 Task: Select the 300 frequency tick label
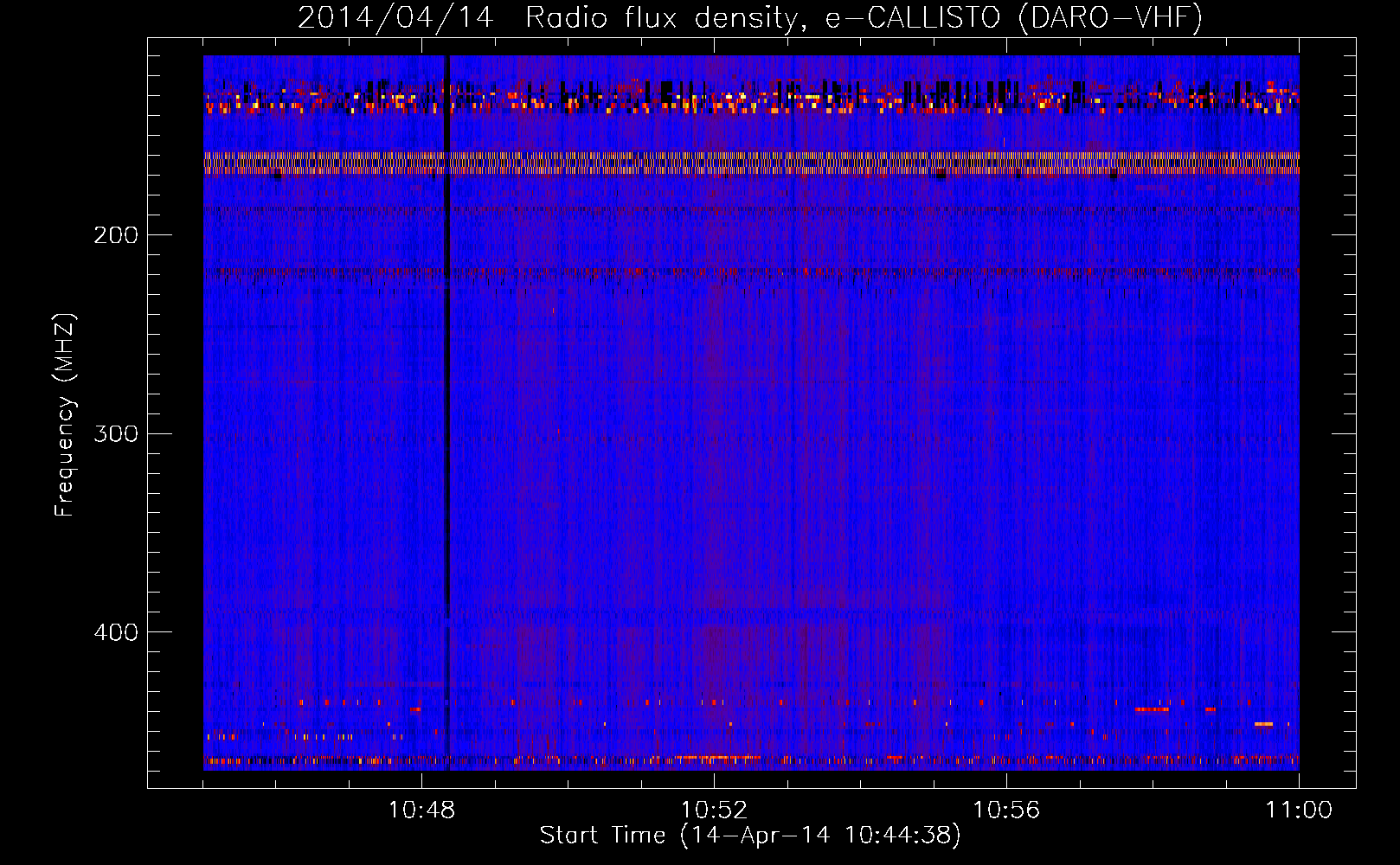click(116, 433)
